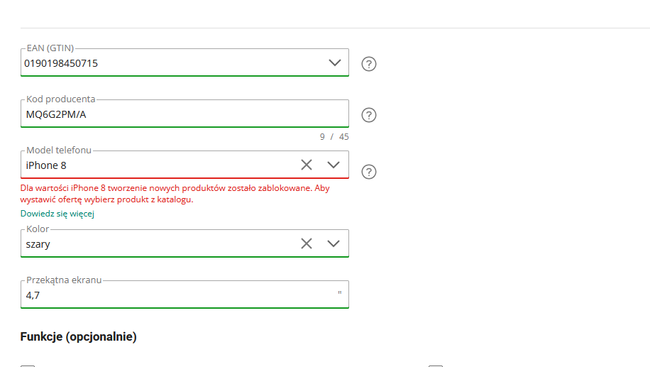Clear the szary color selection
This screenshot has height=367, width=650.
tap(306, 243)
